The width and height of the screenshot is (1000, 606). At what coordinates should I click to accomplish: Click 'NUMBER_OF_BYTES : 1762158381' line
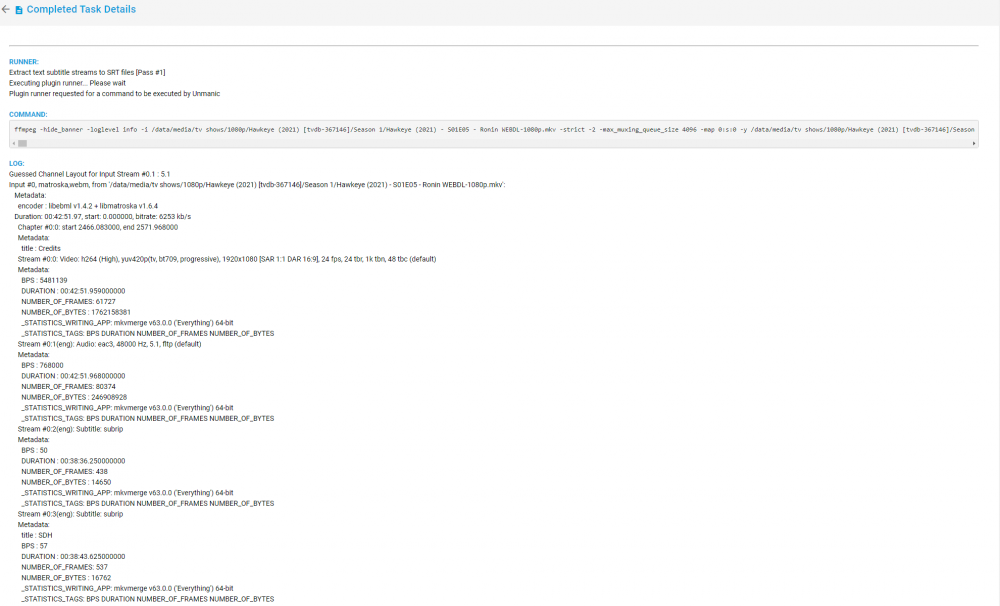click(76, 313)
